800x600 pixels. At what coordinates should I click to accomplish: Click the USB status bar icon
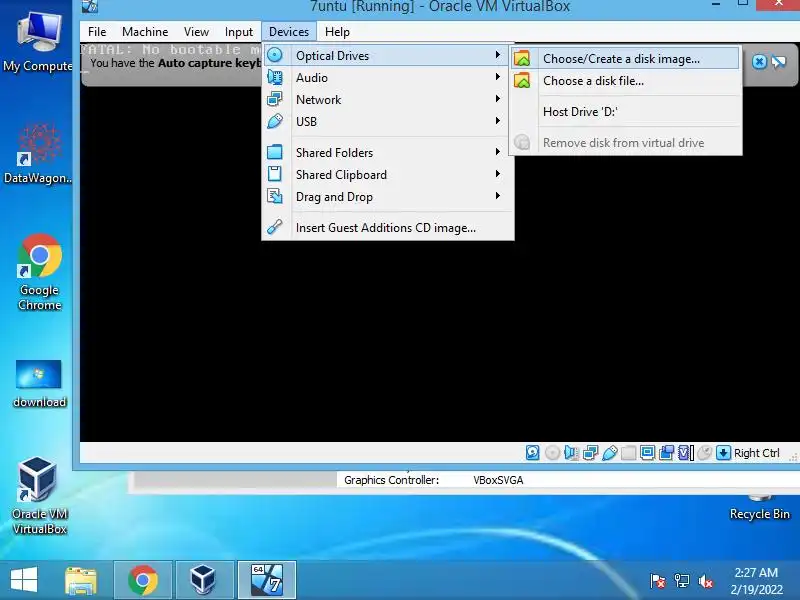point(609,453)
